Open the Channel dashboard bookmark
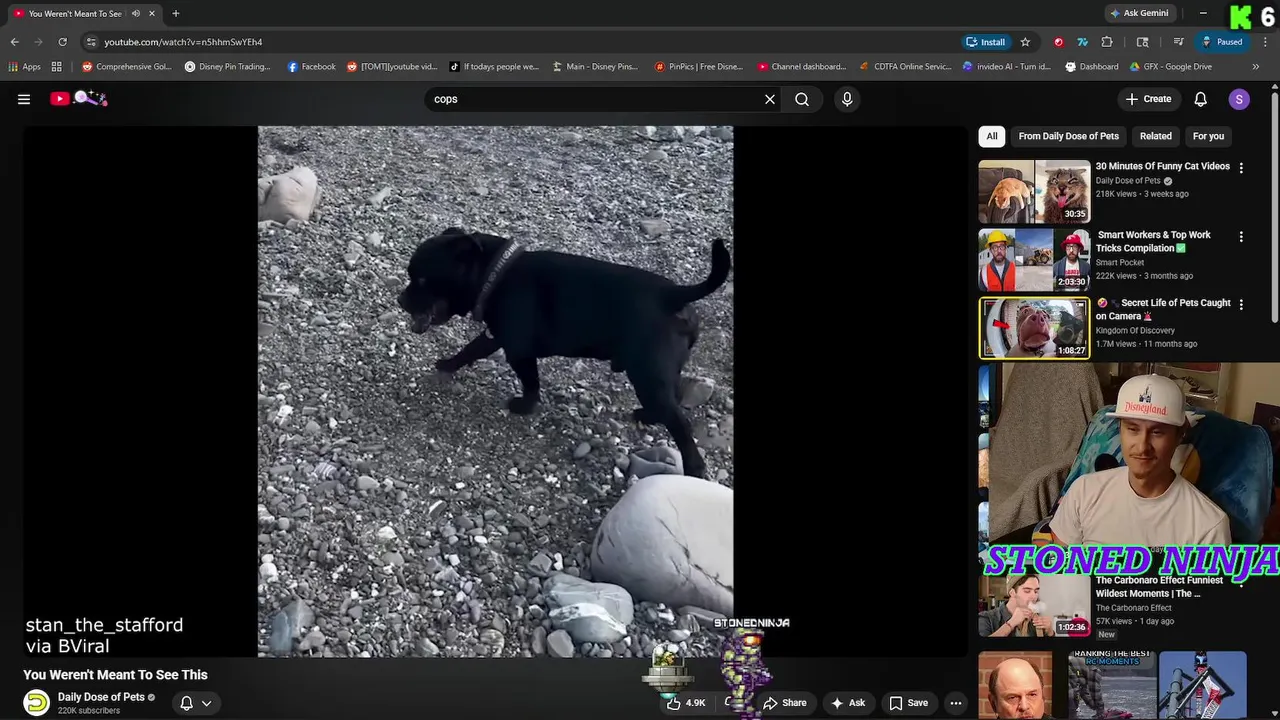 coord(802,67)
